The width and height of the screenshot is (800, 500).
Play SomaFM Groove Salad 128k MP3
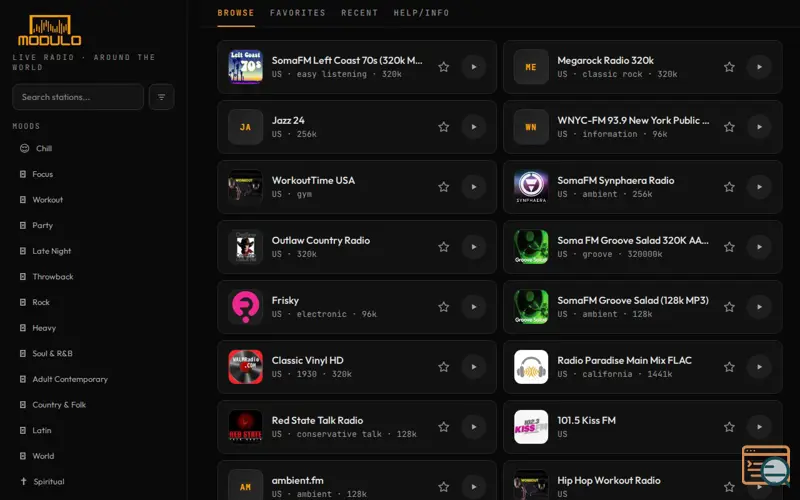tap(760, 307)
